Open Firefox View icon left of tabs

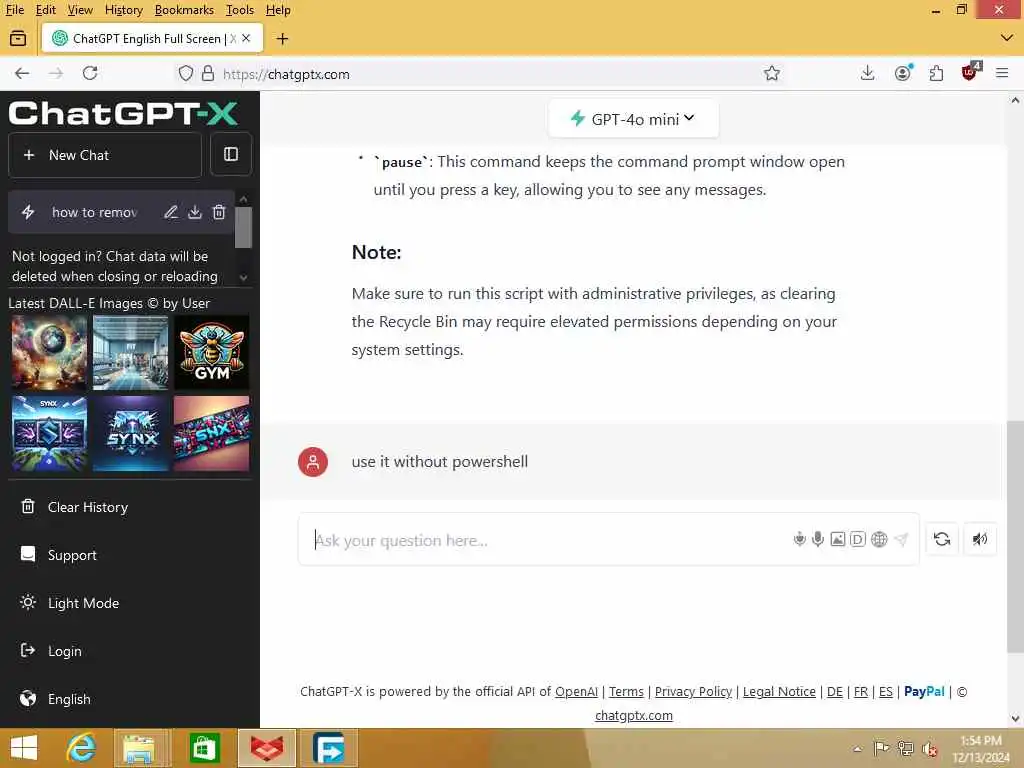[18, 39]
